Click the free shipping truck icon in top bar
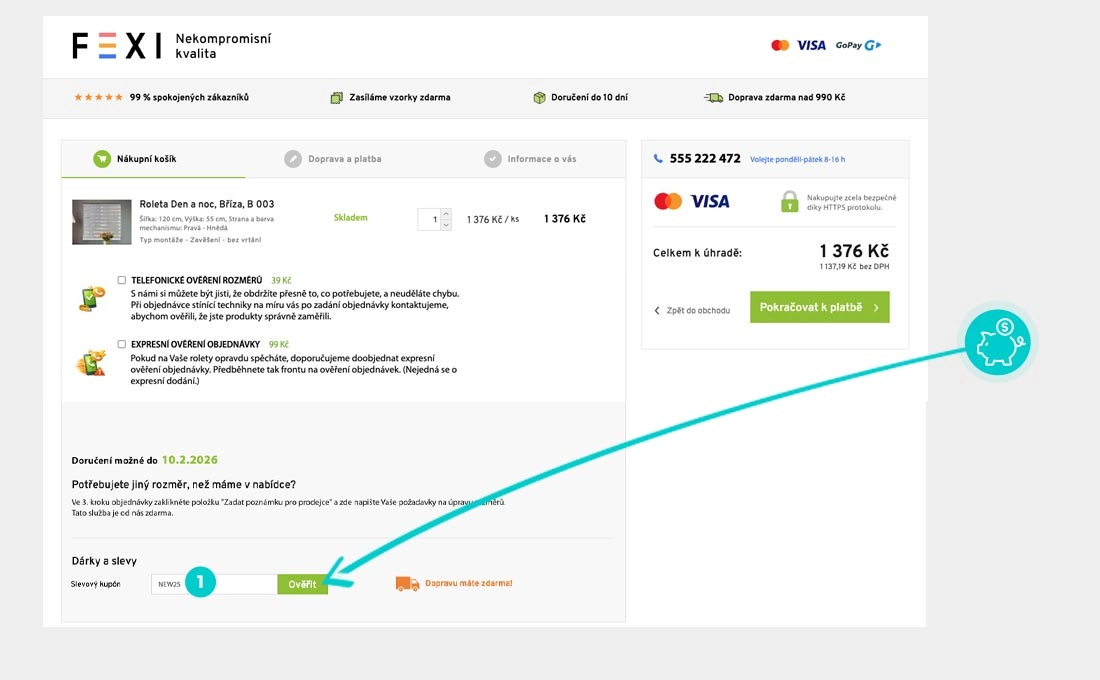 coord(713,98)
